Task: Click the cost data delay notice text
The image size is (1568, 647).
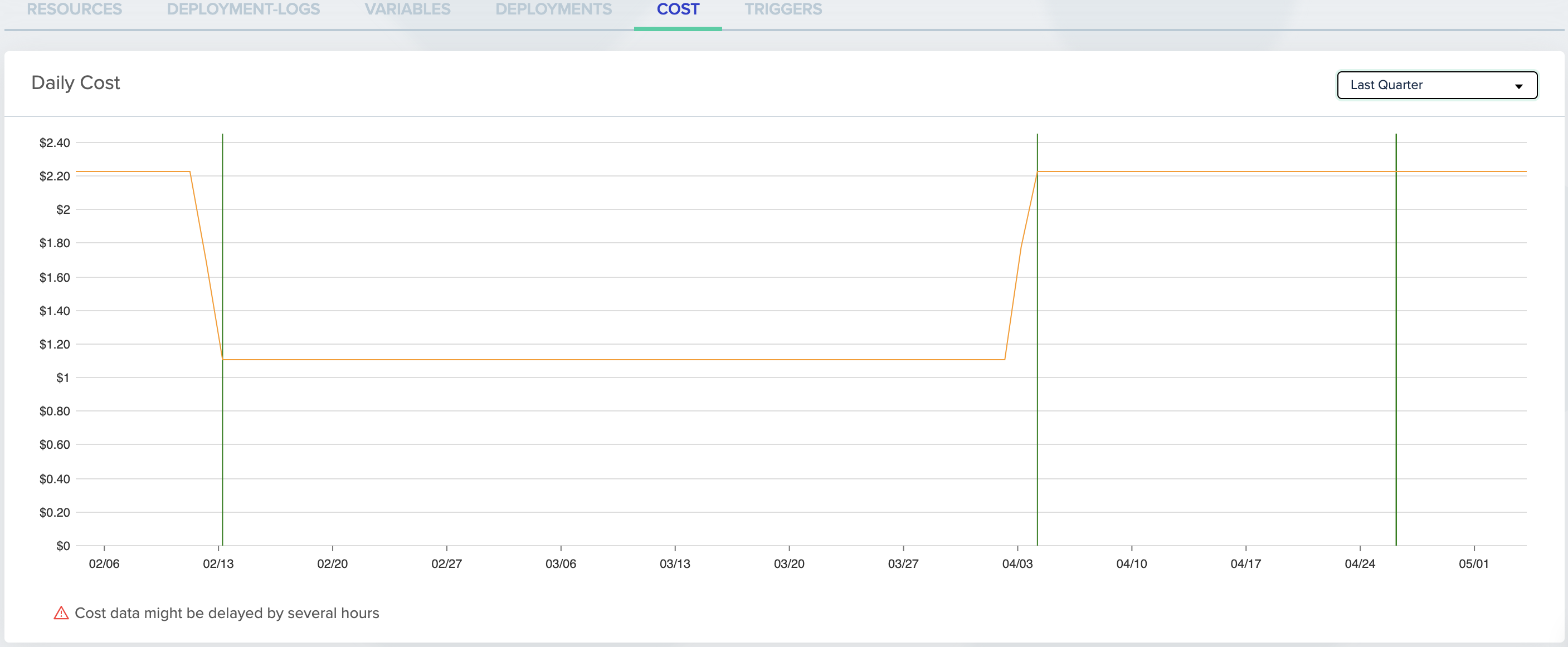Action: point(226,613)
